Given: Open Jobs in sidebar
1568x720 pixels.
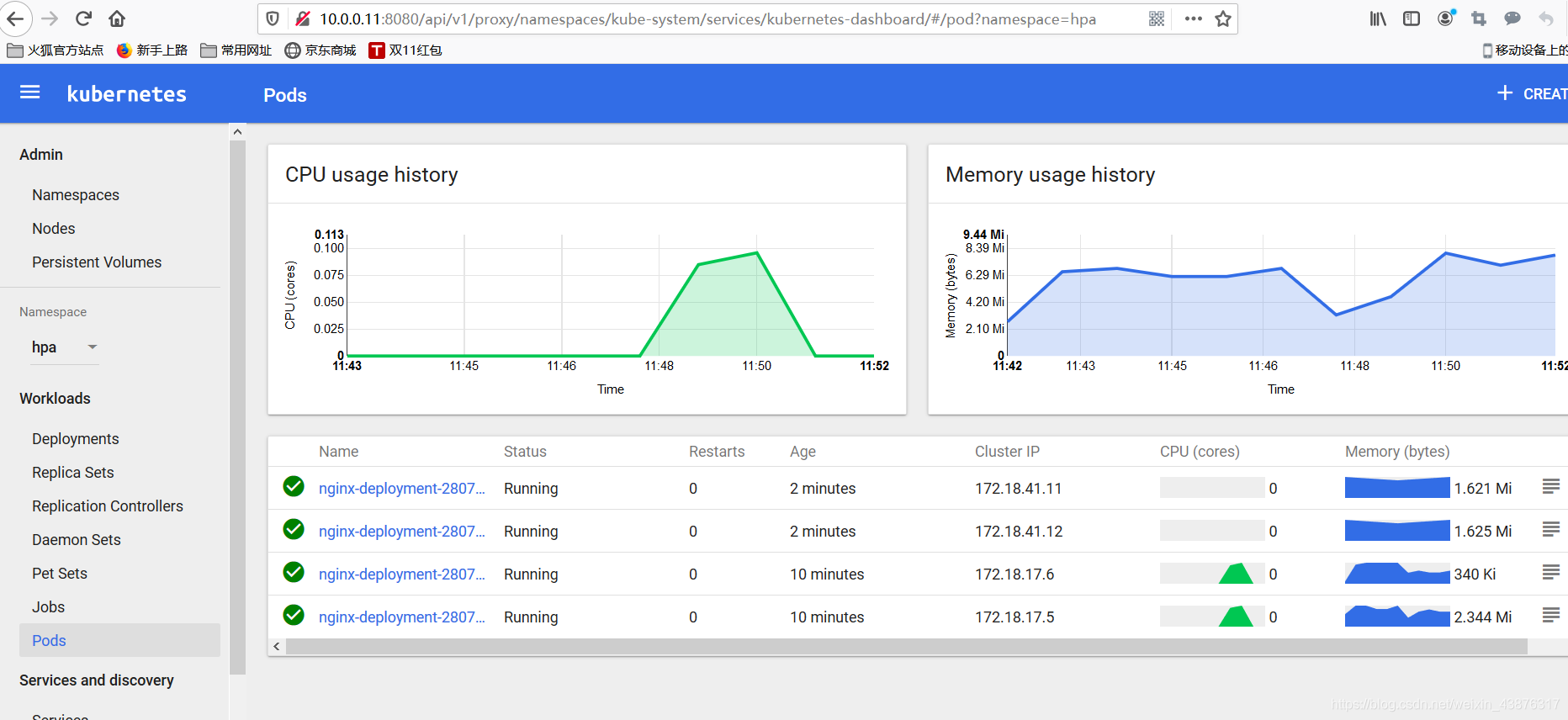Looking at the screenshot, I should 49,607.
